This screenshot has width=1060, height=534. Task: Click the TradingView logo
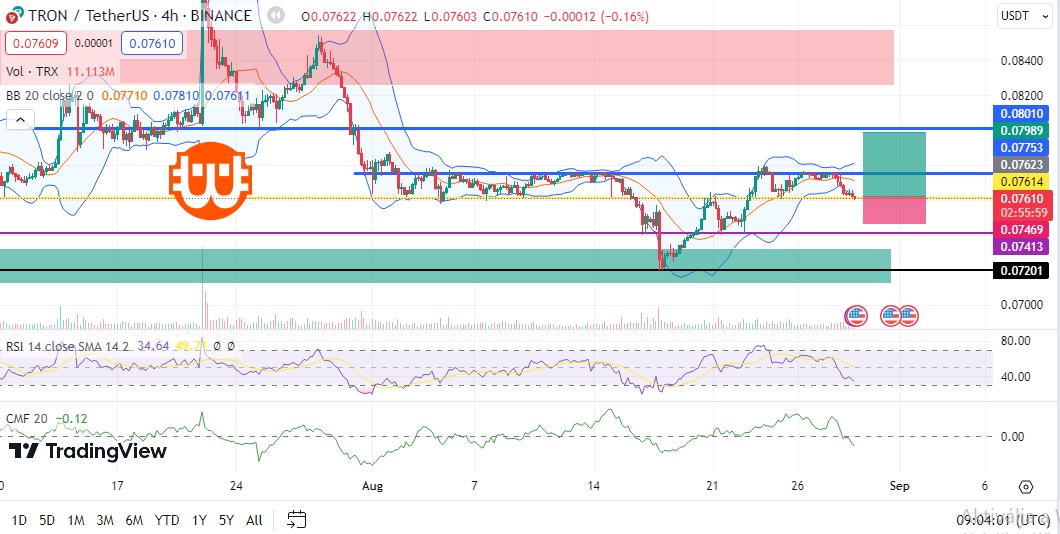87,451
